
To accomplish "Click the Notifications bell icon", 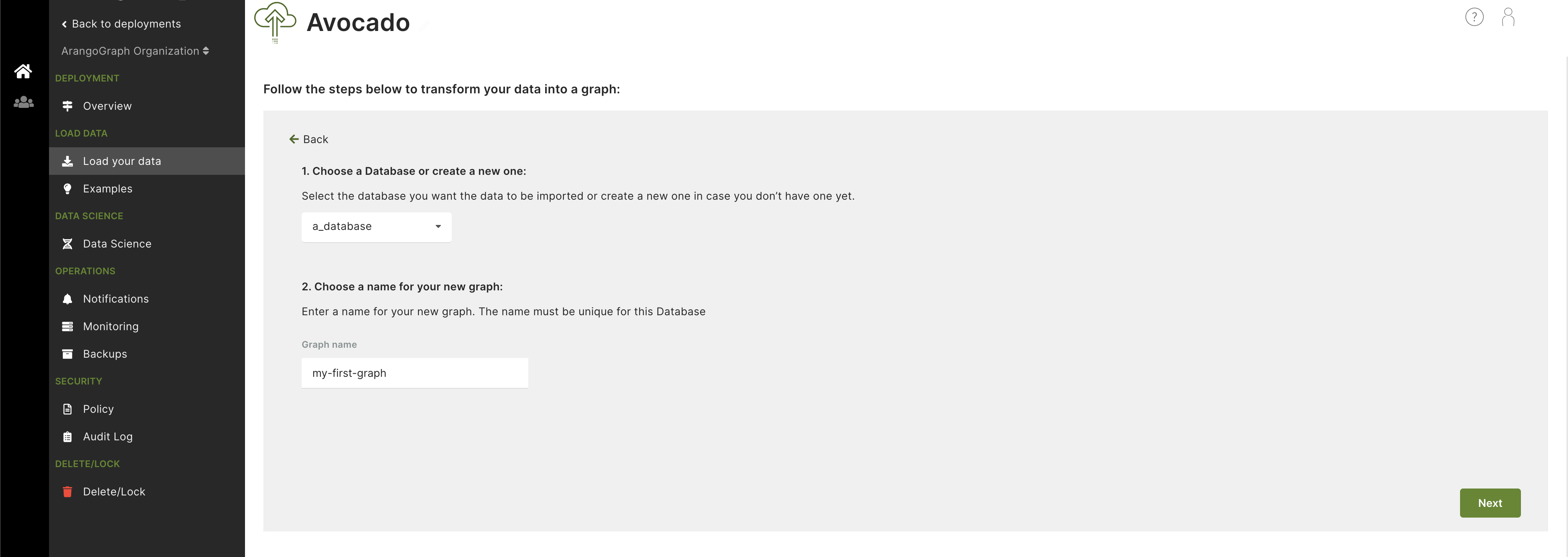I will click(x=67, y=298).
